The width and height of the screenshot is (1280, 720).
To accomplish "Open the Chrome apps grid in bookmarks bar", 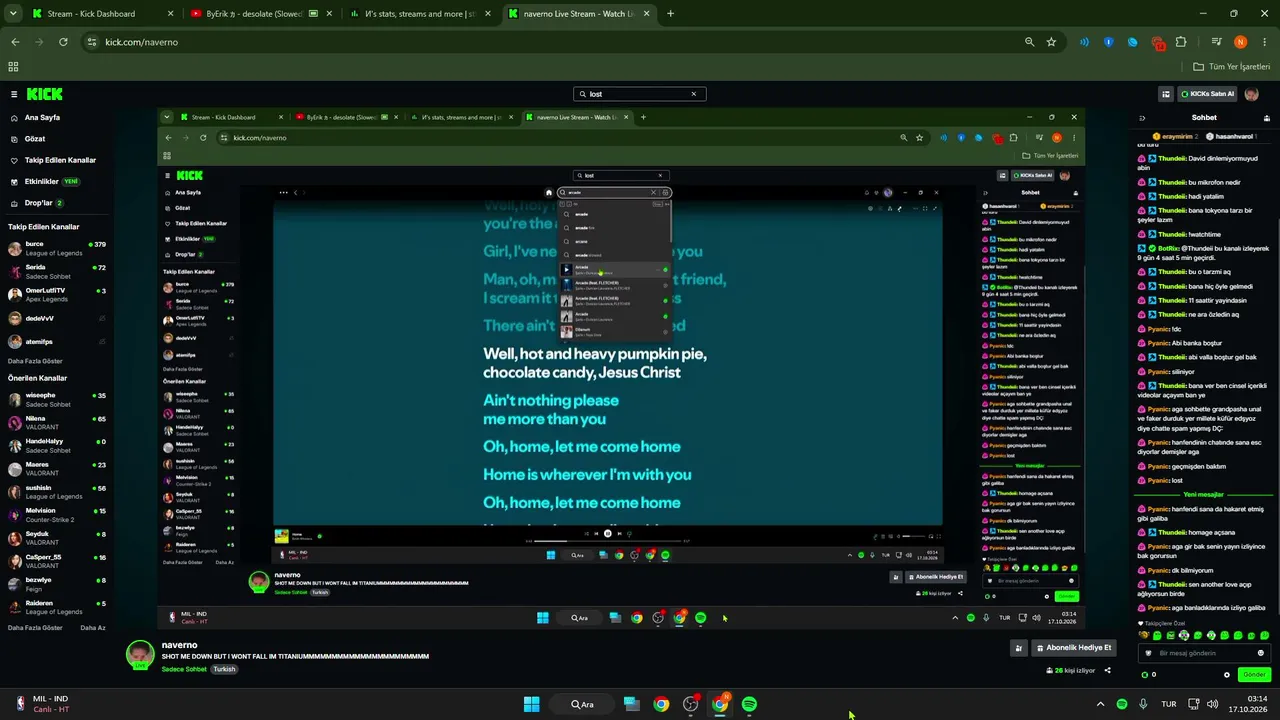I will [13, 67].
